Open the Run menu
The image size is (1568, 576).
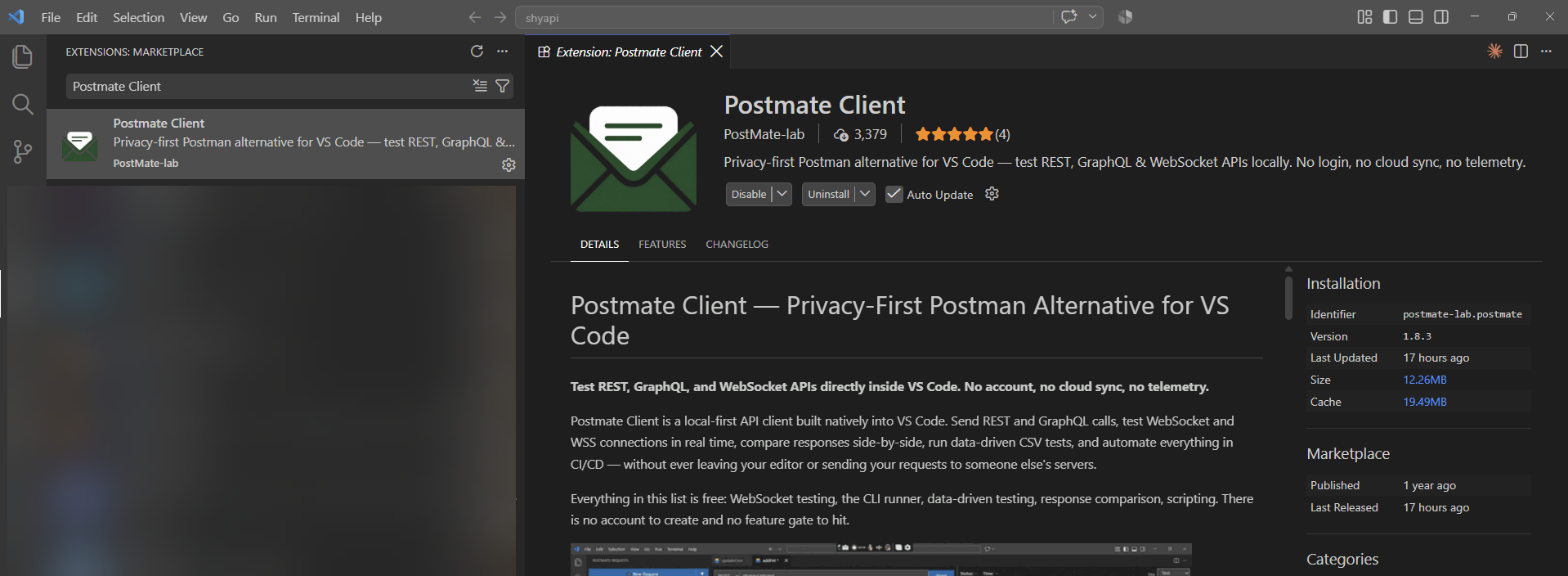(x=265, y=17)
